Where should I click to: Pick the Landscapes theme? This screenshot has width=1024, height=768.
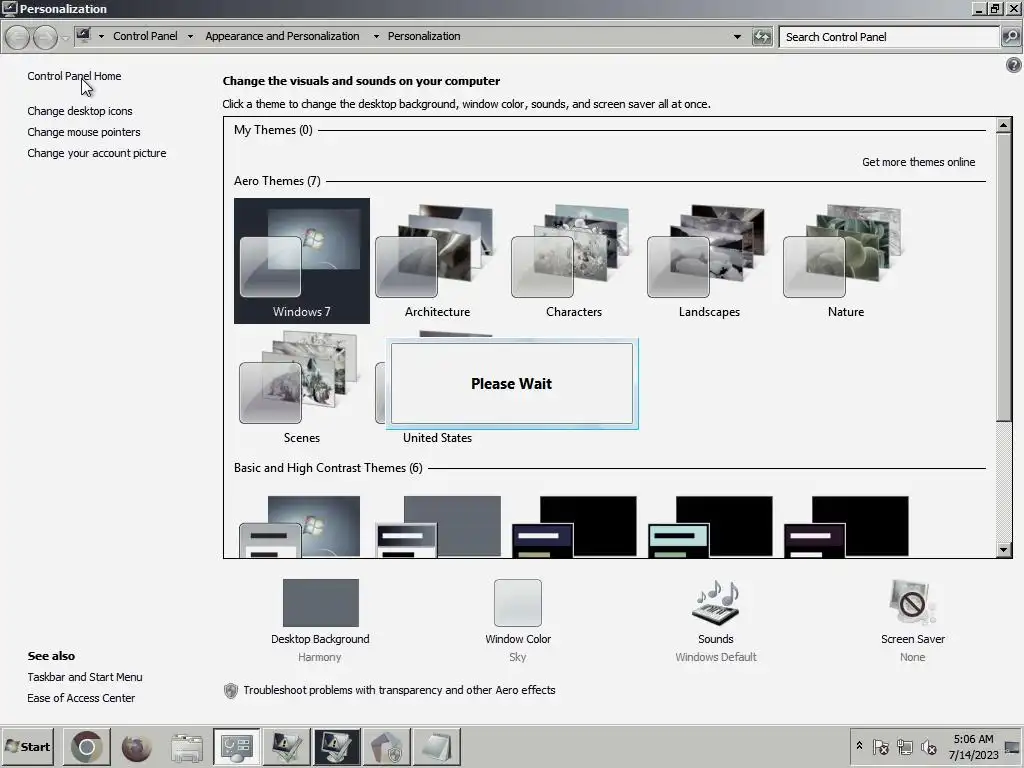tap(709, 261)
